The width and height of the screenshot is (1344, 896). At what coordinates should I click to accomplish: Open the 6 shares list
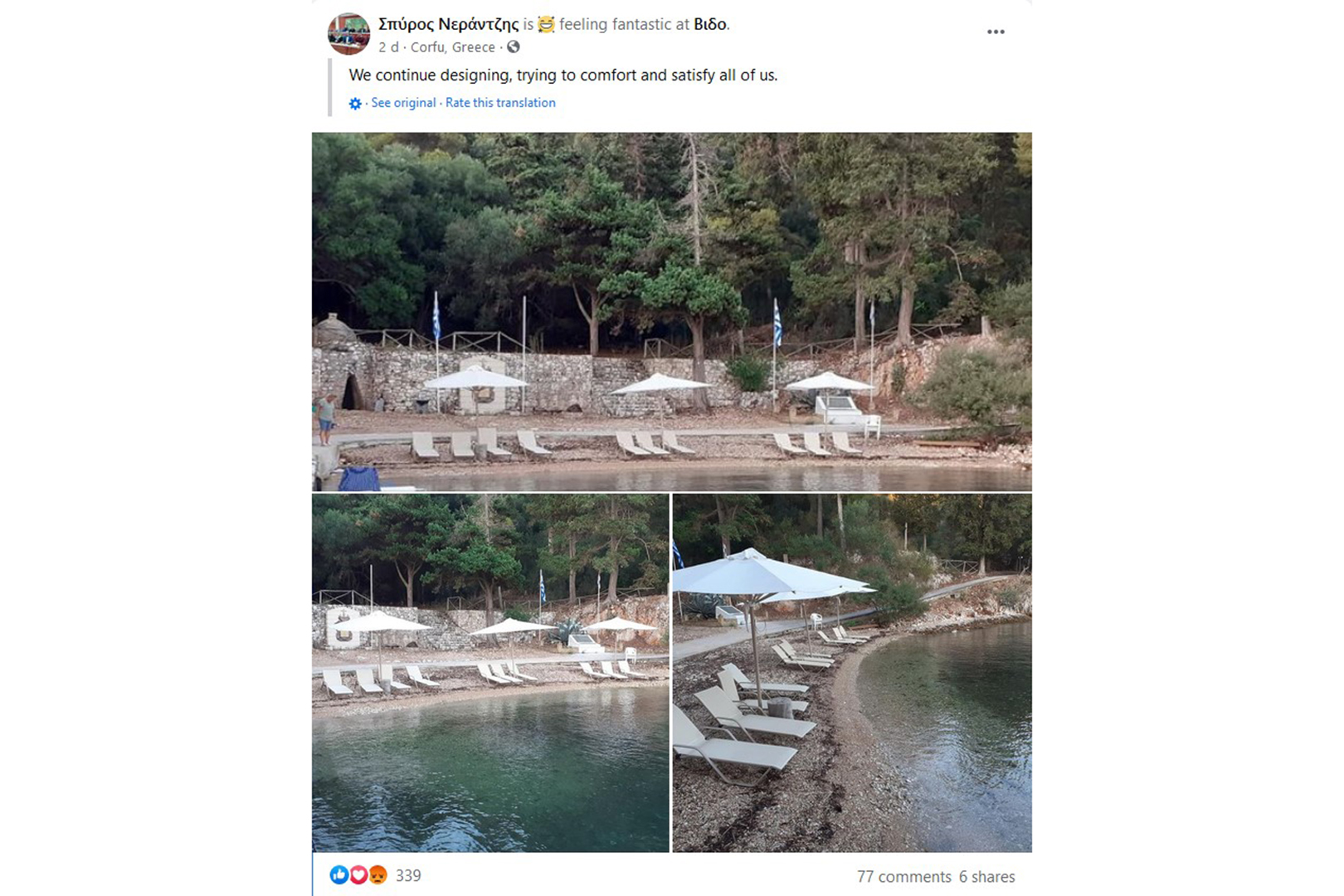(987, 875)
